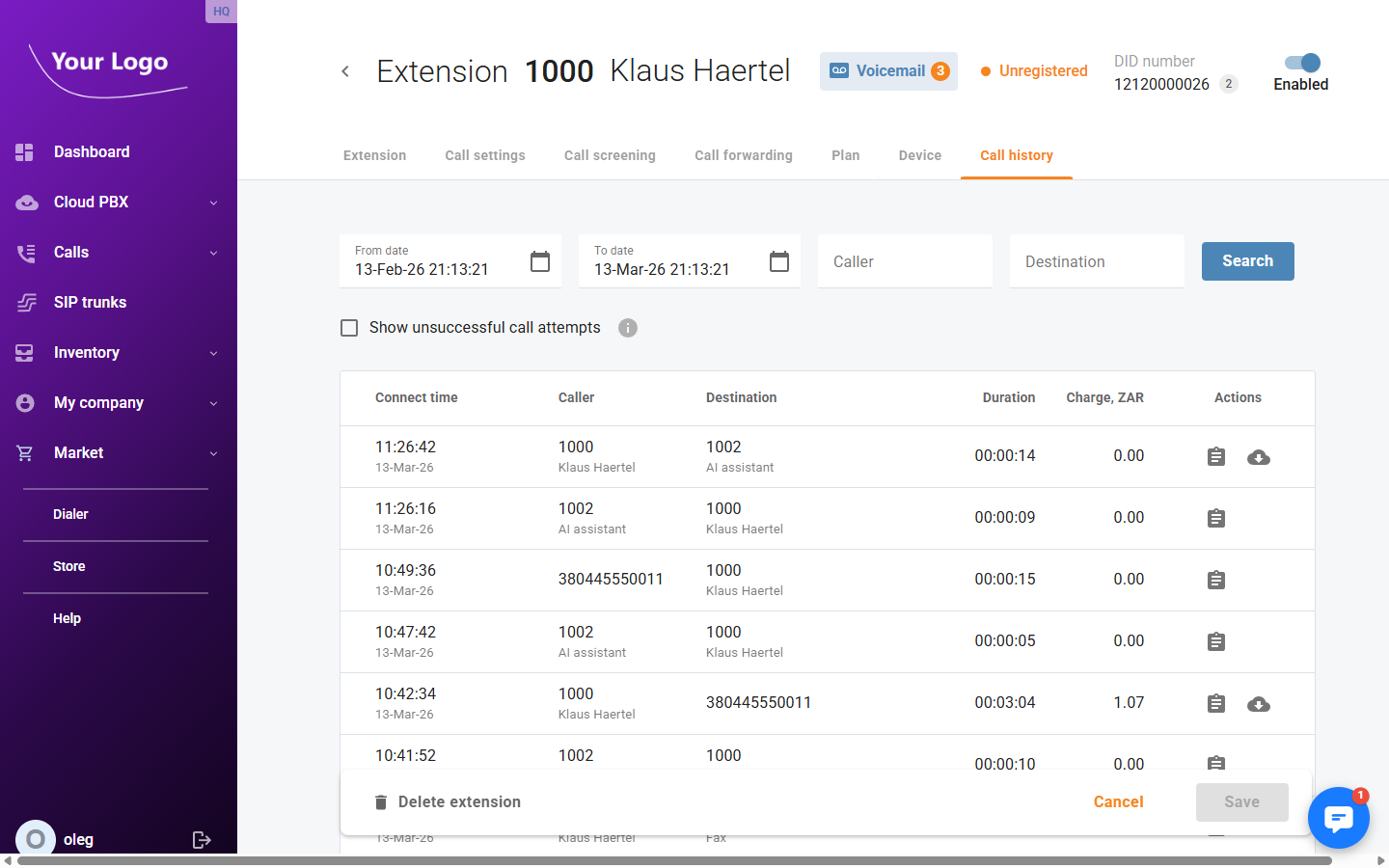Click the Search button

point(1247,260)
